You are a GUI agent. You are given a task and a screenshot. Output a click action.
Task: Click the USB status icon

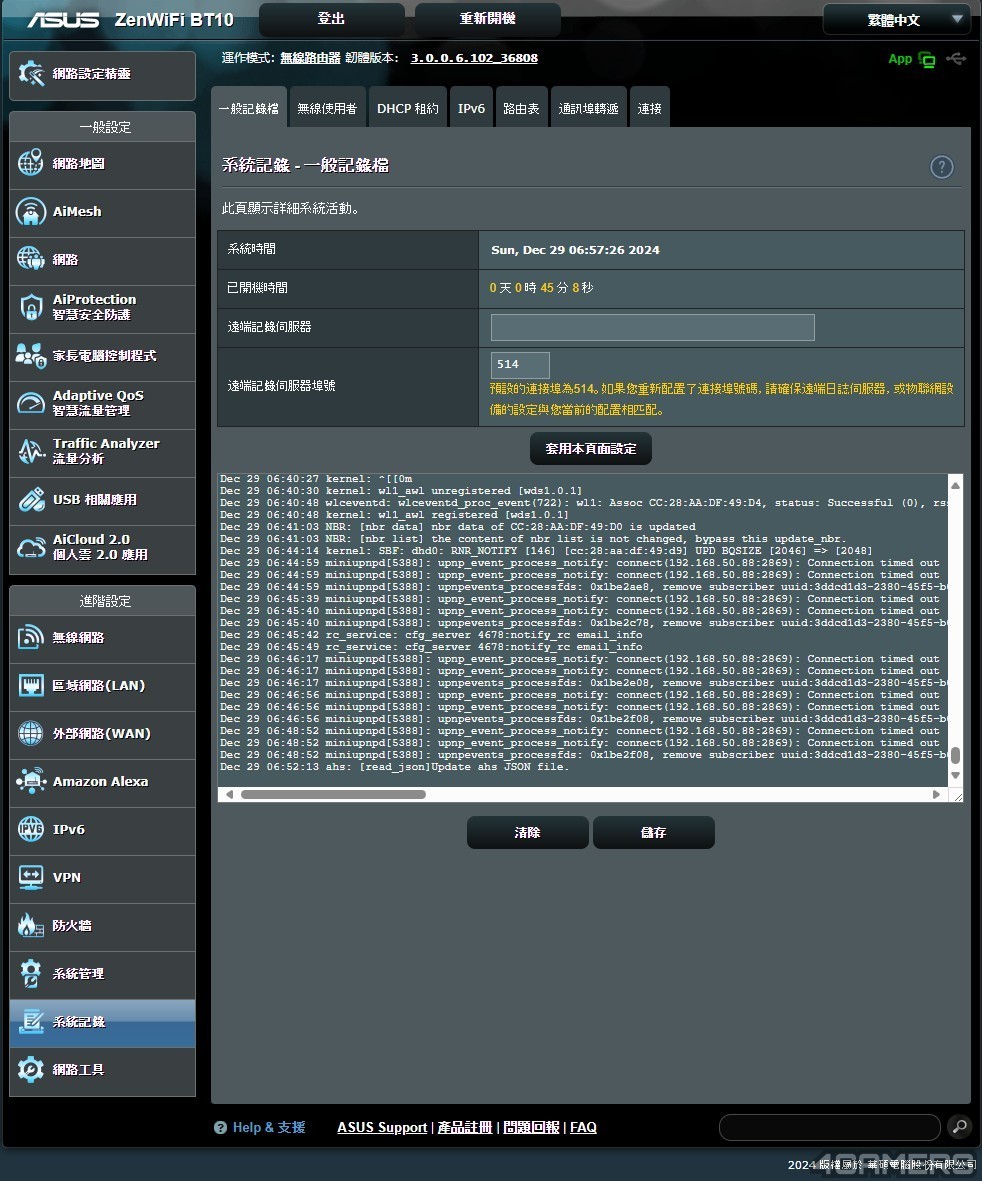click(x=956, y=59)
